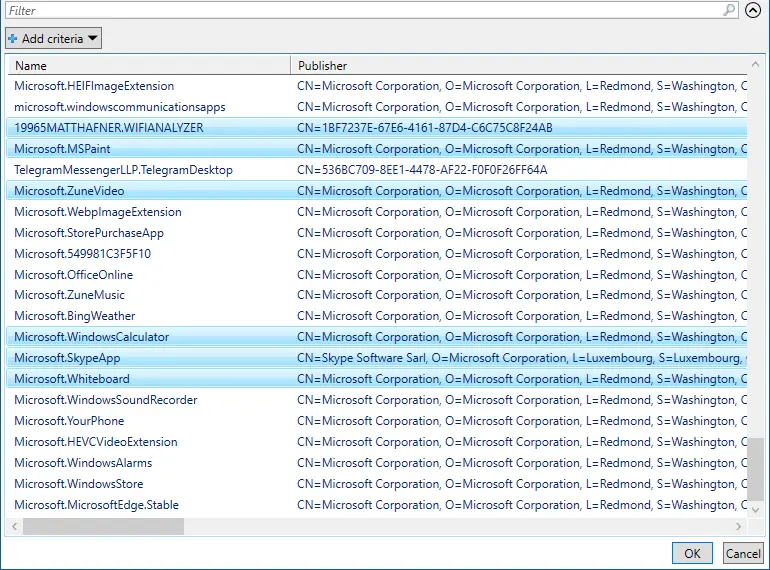
Task: Select Microsoft.MicrosoftEdge.Stable row
Action: [377, 505]
